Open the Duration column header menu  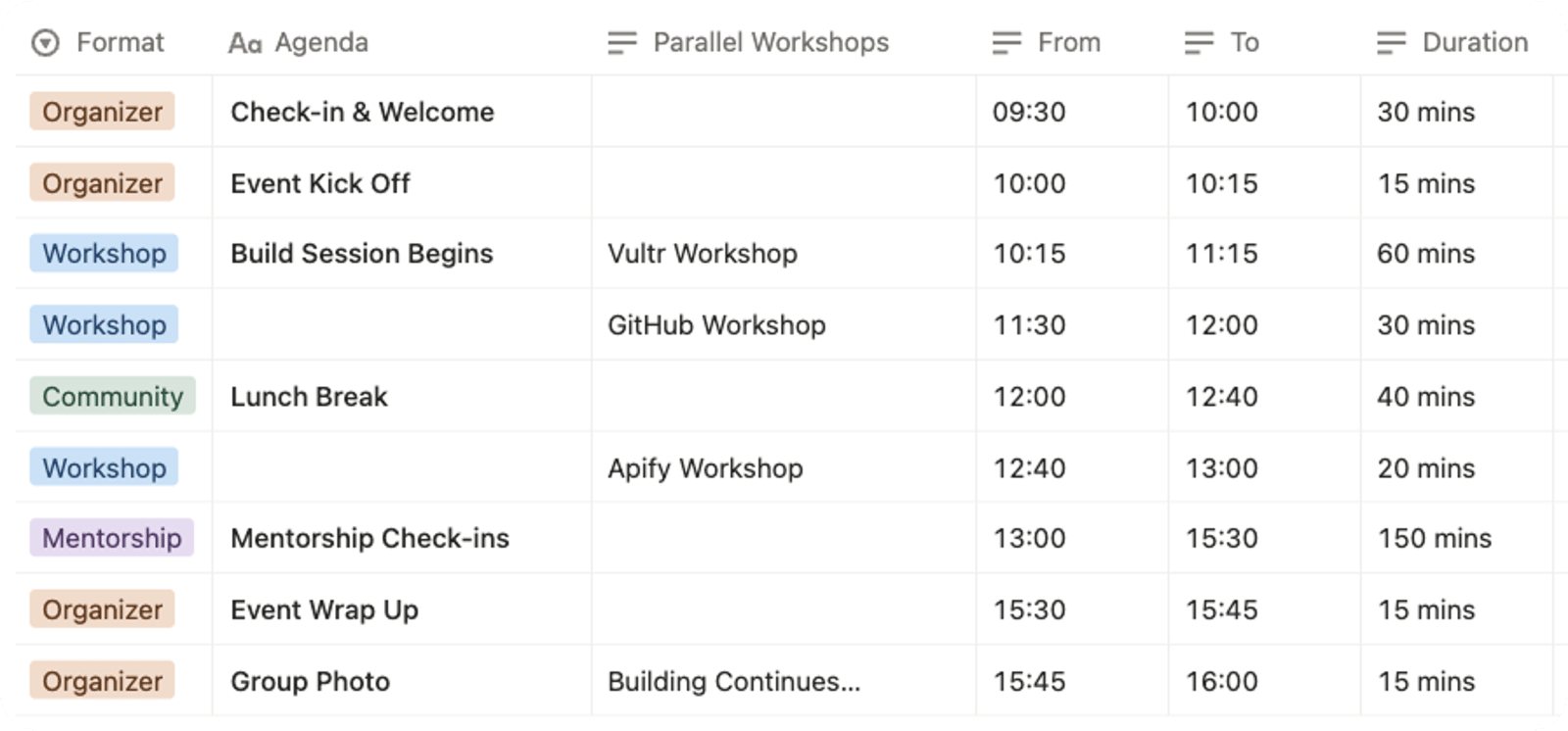click(1475, 43)
